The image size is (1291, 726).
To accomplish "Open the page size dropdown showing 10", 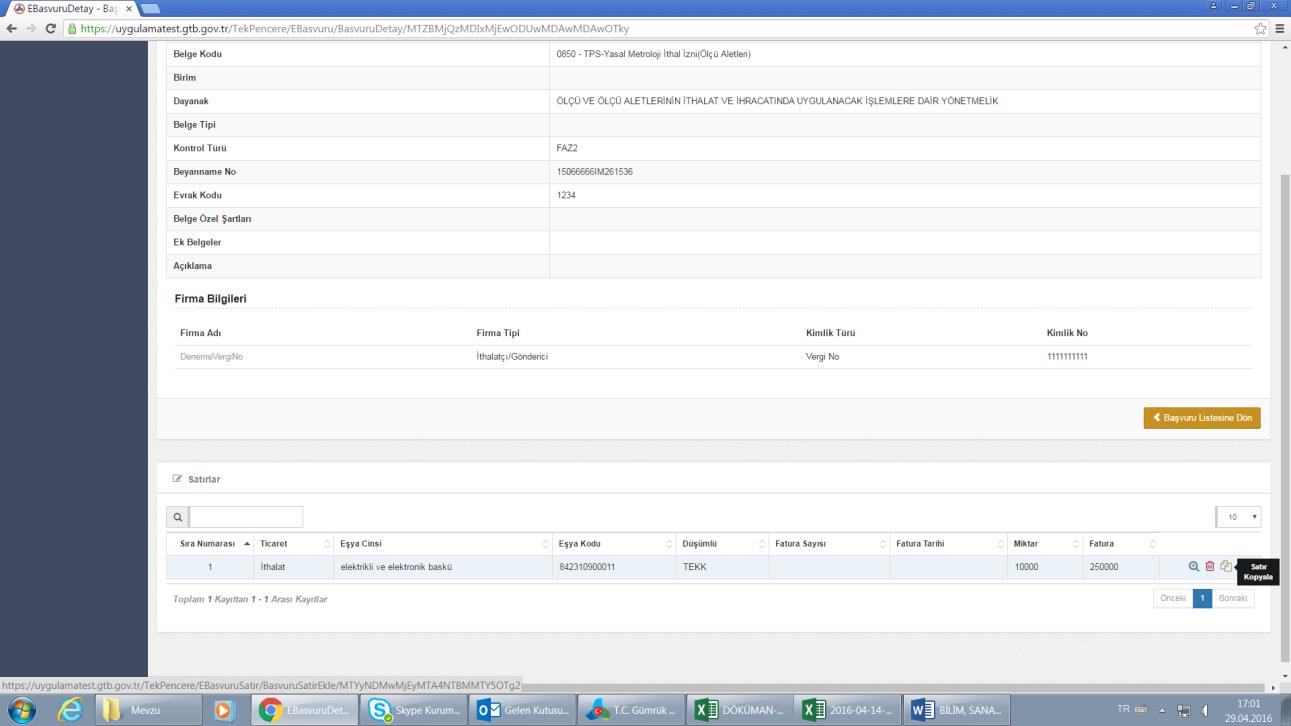I will coord(1238,517).
